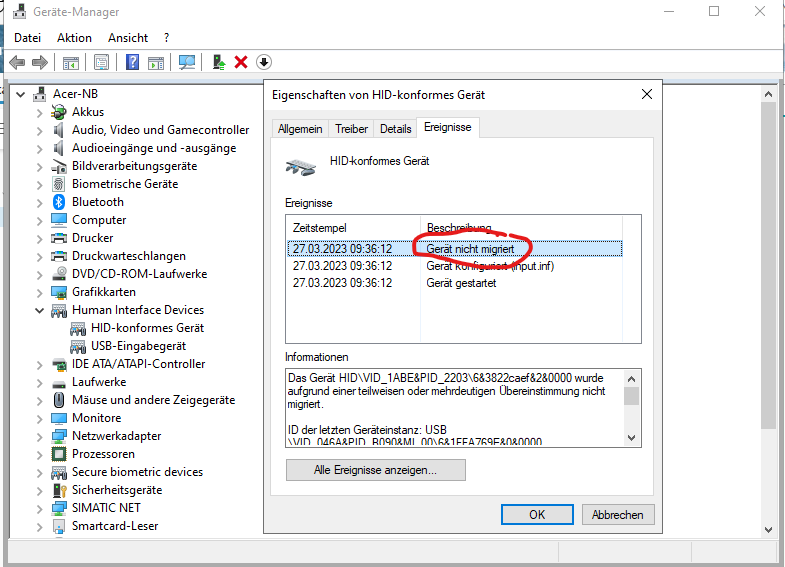Click the help question mark toolbar icon
This screenshot has height=567, width=785.
pyautogui.click(x=132, y=62)
